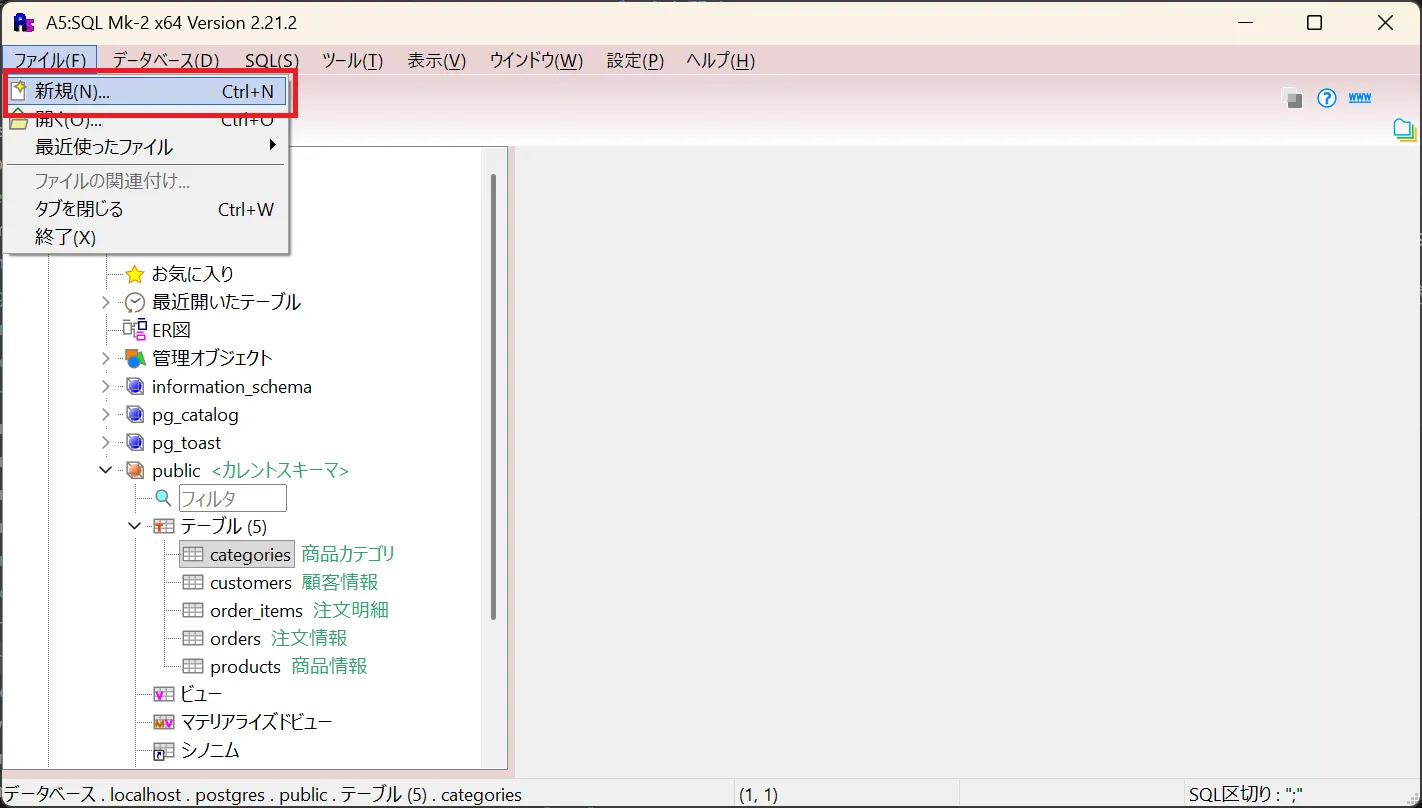Click the ビュー view icon
This screenshot has width=1422, height=808.
tap(164, 694)
